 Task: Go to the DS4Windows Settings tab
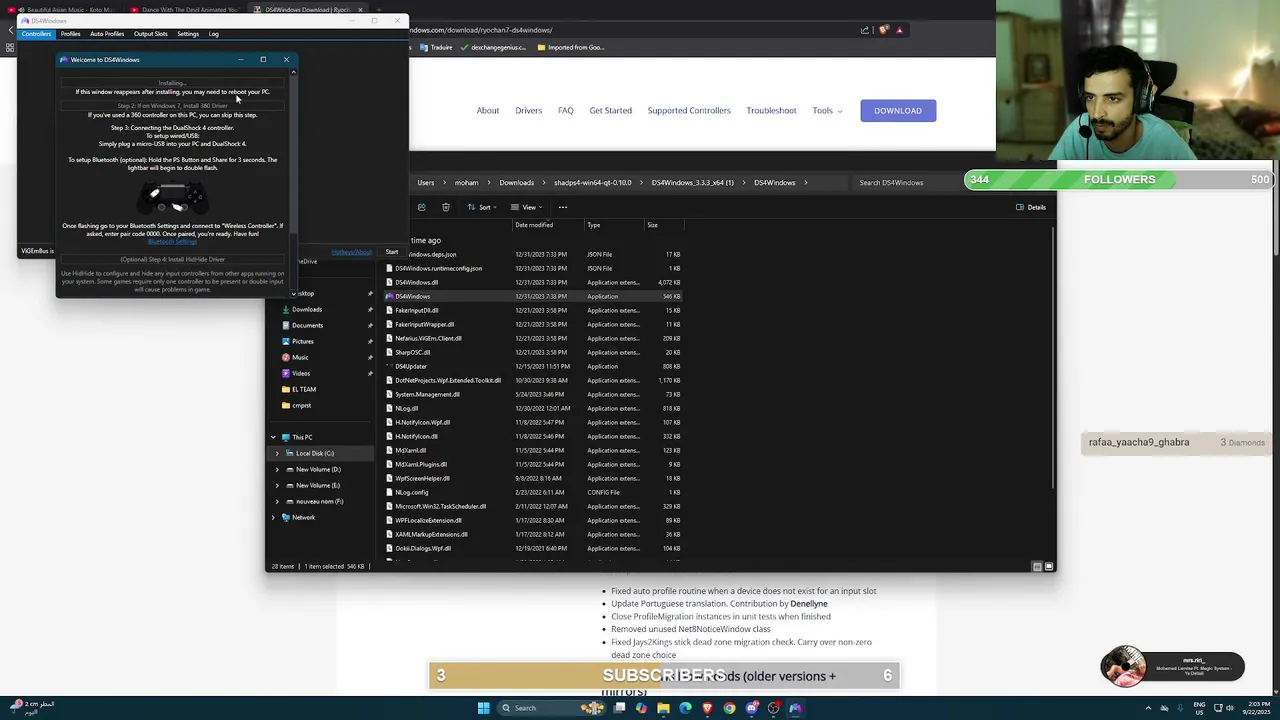[x=188, y=34]
